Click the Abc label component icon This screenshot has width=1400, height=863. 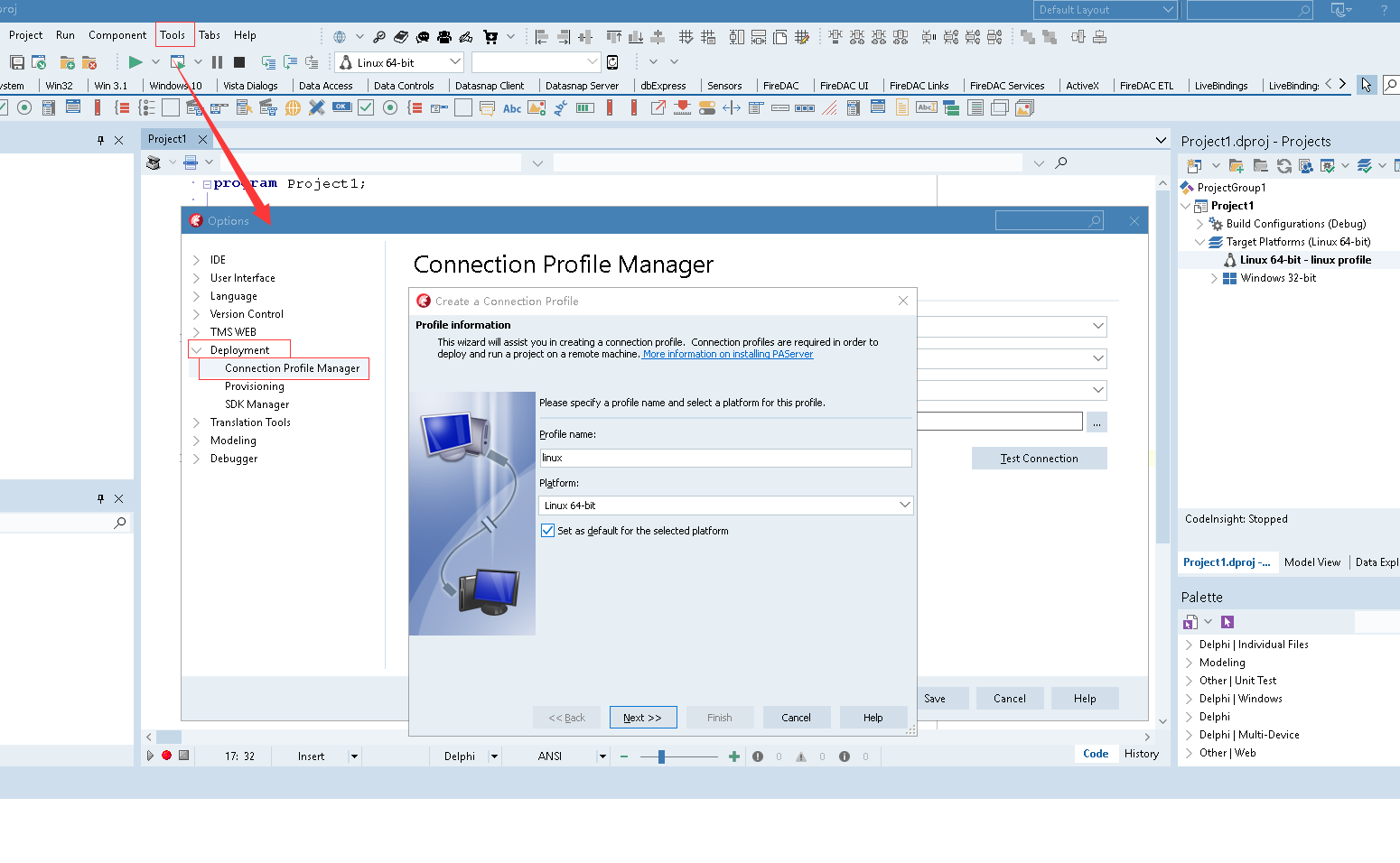512,108
